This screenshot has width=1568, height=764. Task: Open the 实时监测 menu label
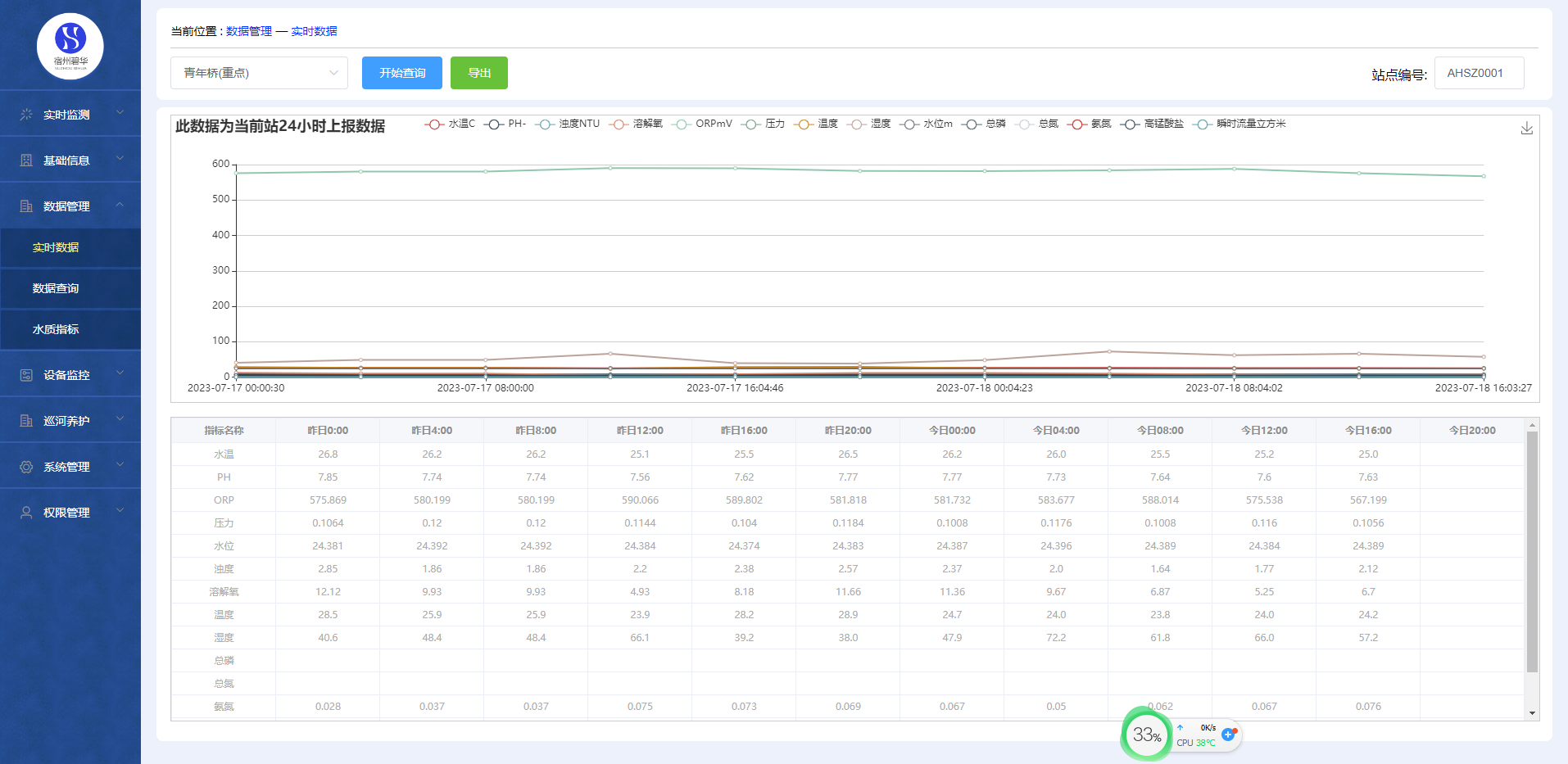click(66, 115)
